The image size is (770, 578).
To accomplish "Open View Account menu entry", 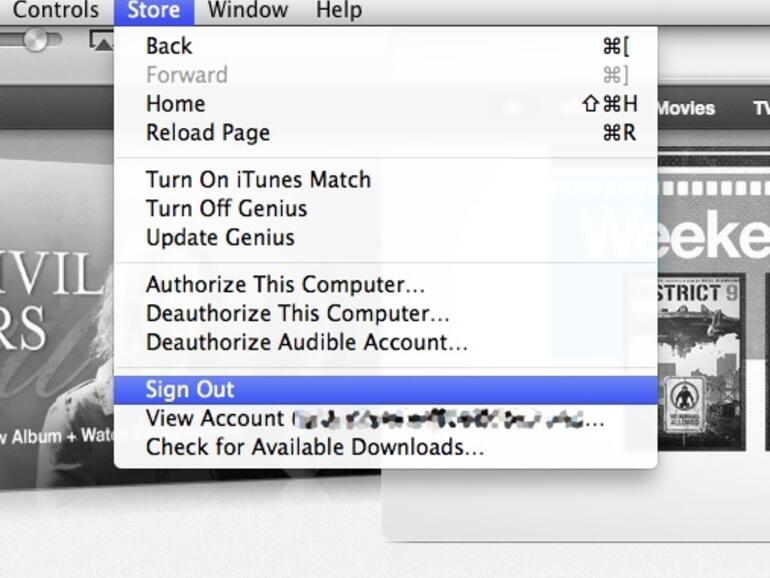I will tap(385, 419).
